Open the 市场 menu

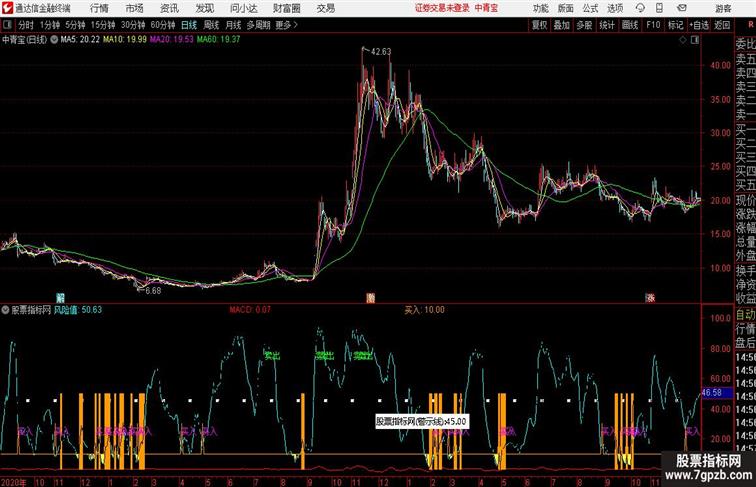134,8
